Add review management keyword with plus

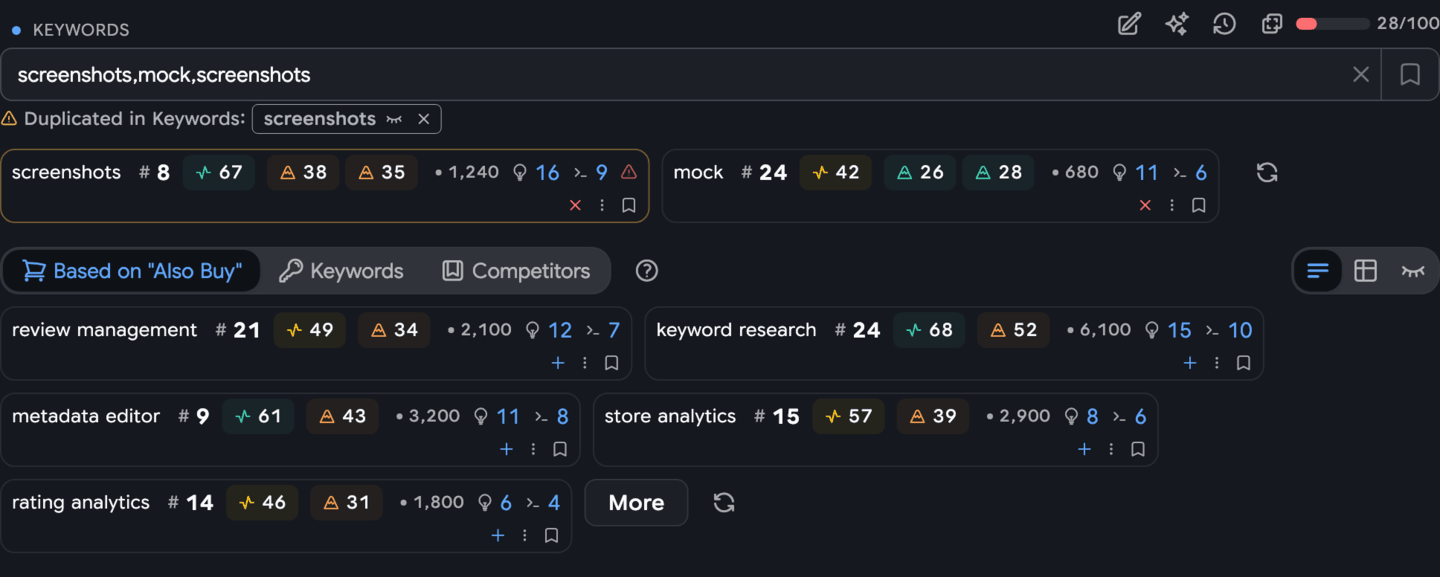[558, 363]
